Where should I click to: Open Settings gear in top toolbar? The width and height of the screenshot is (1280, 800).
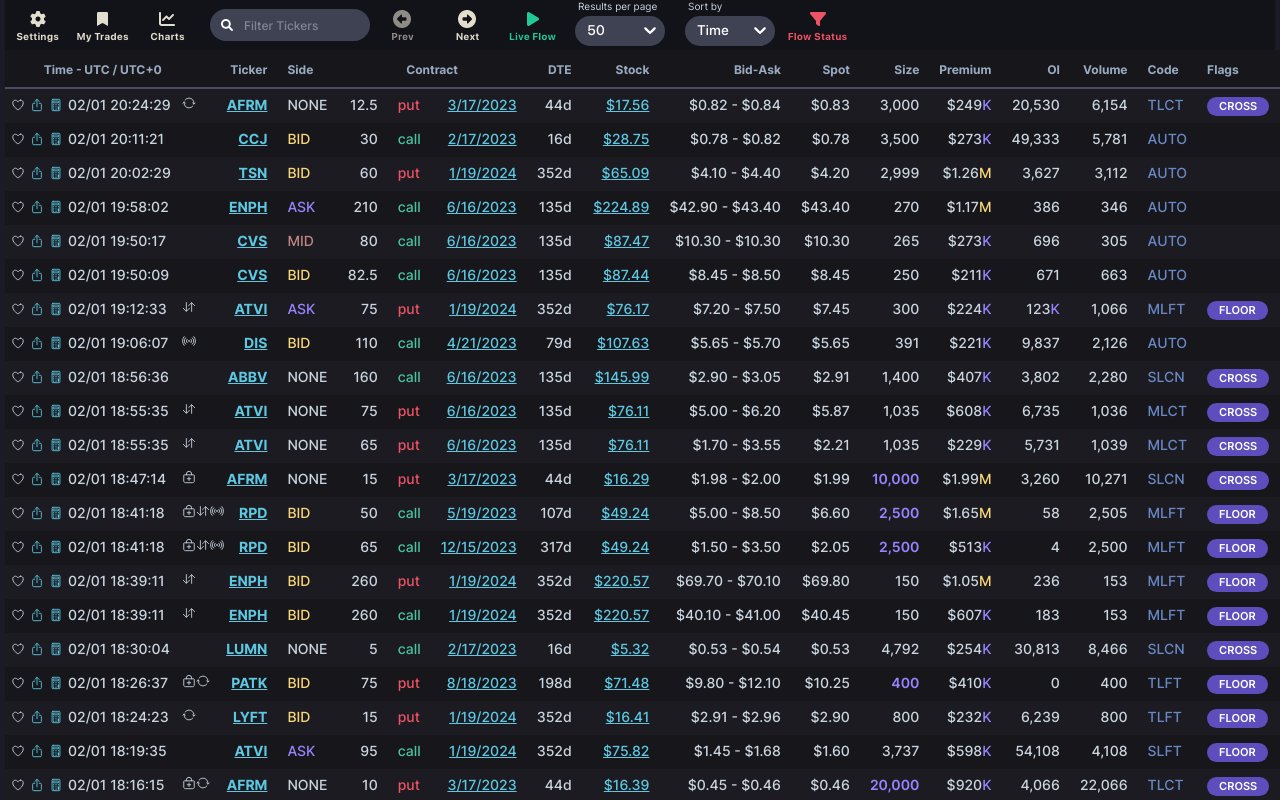click(38, 19)
